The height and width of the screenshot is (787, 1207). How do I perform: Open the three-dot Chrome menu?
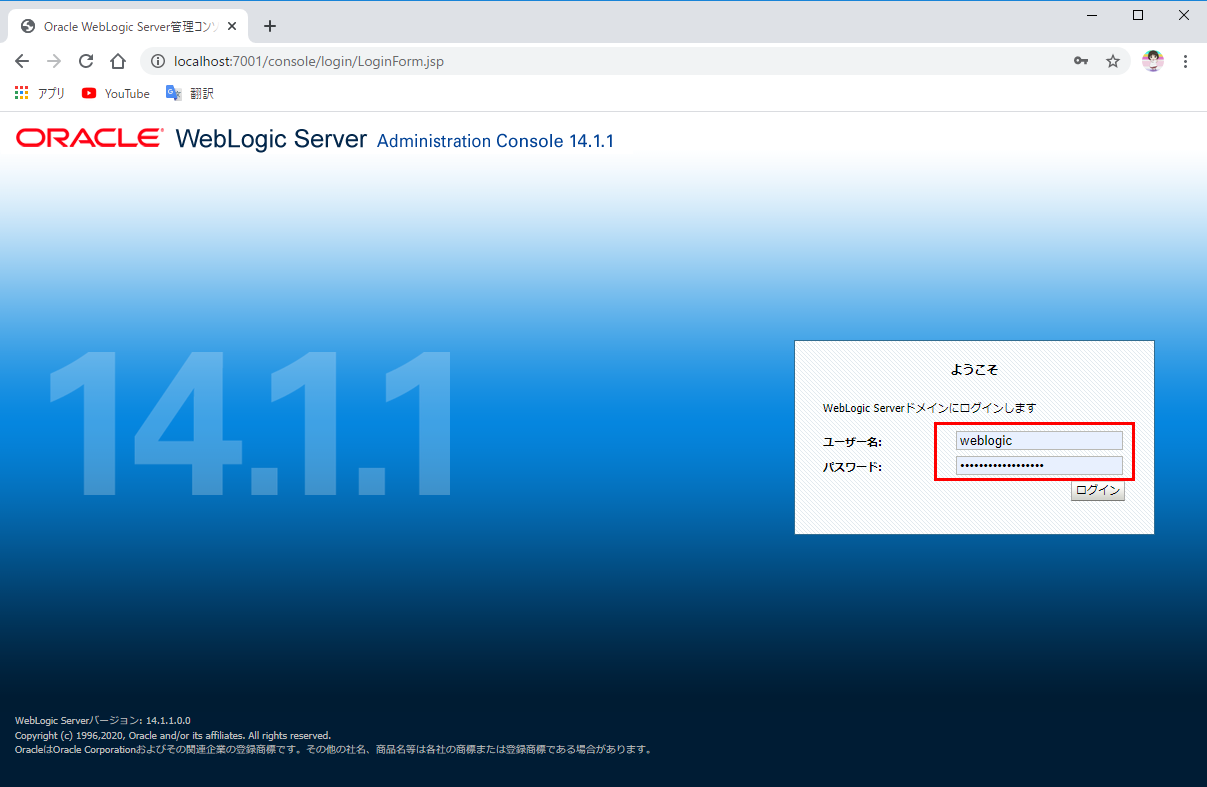pos(1186,61)
